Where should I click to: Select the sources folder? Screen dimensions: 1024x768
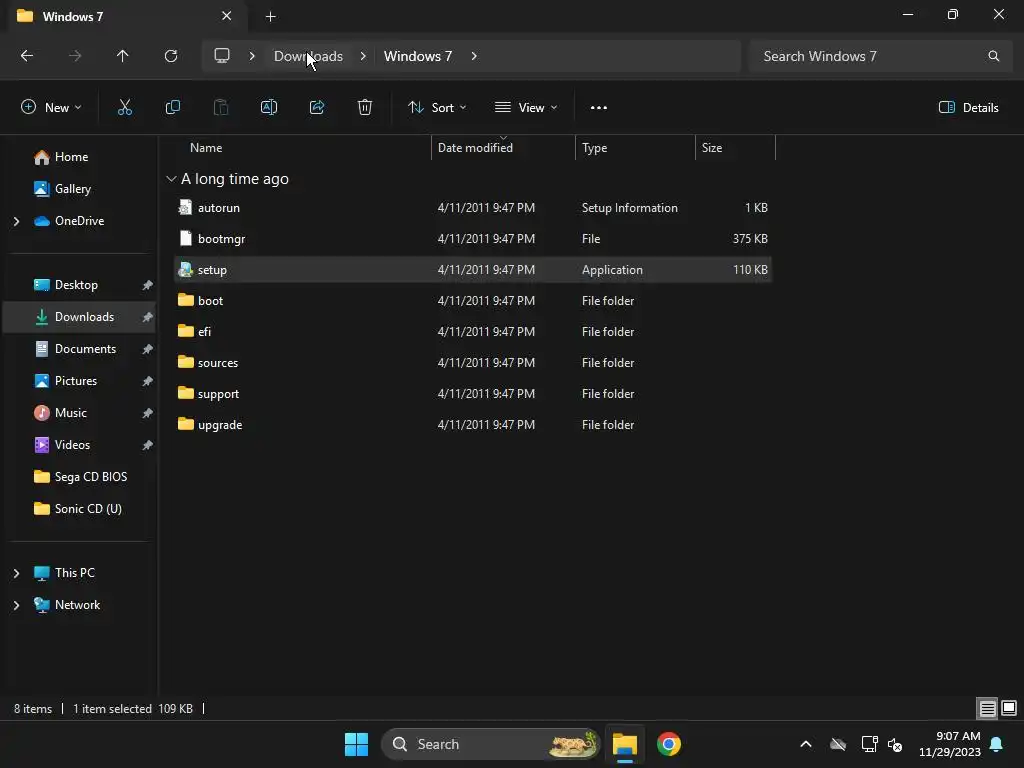coord(473,363)
